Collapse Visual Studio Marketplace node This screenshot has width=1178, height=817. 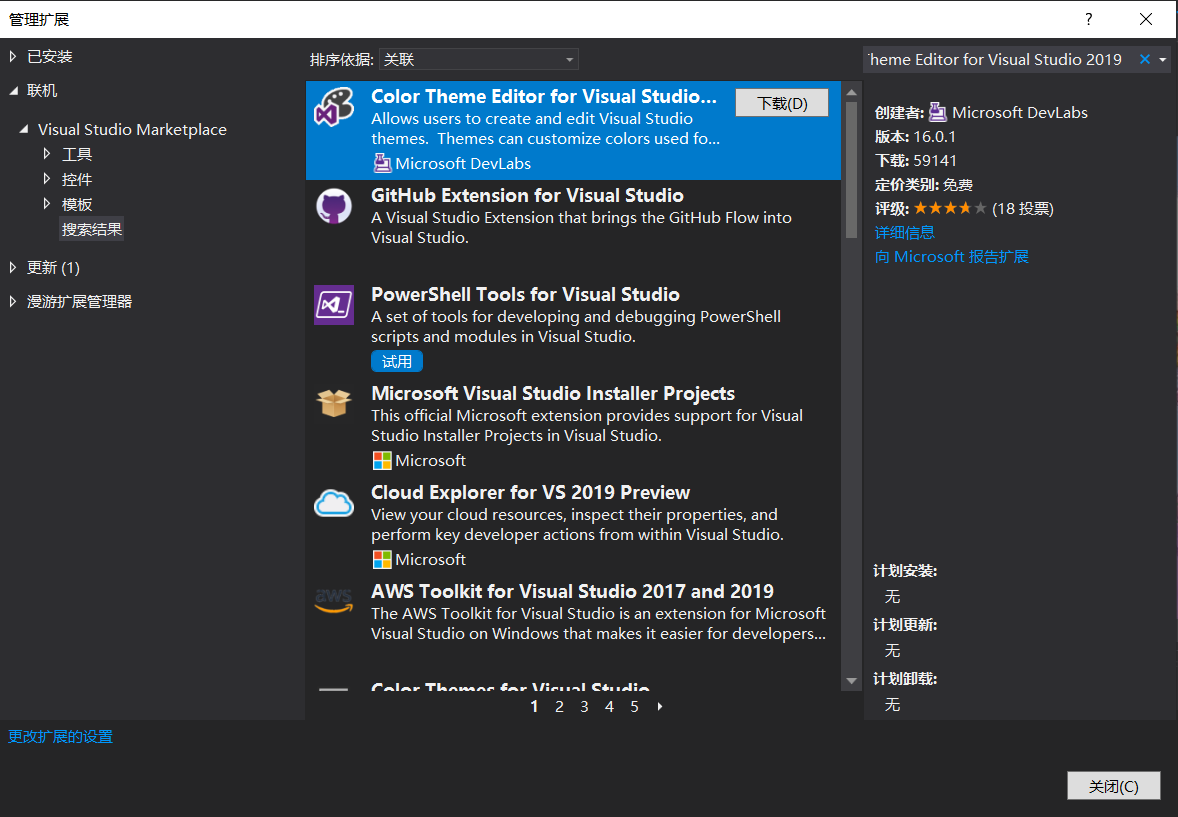tap(24, 129)
